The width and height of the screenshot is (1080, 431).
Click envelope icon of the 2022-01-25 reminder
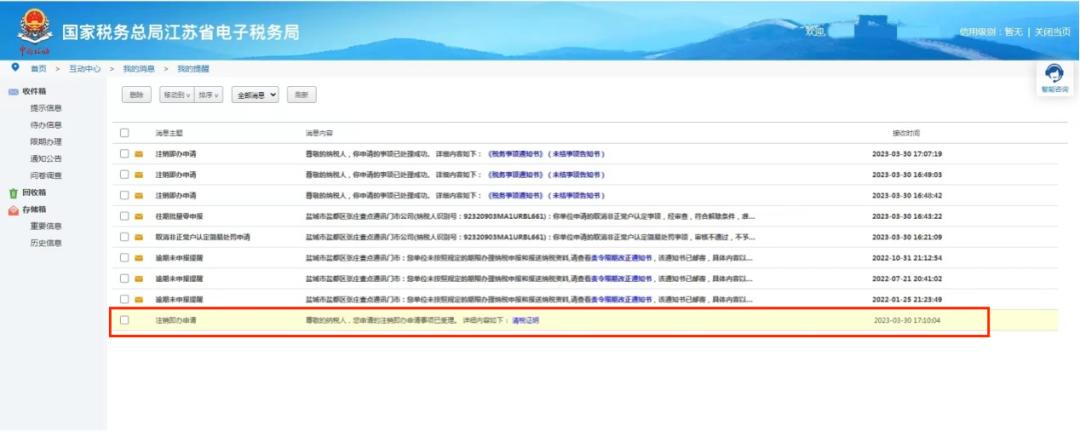(x=138, y=299)
